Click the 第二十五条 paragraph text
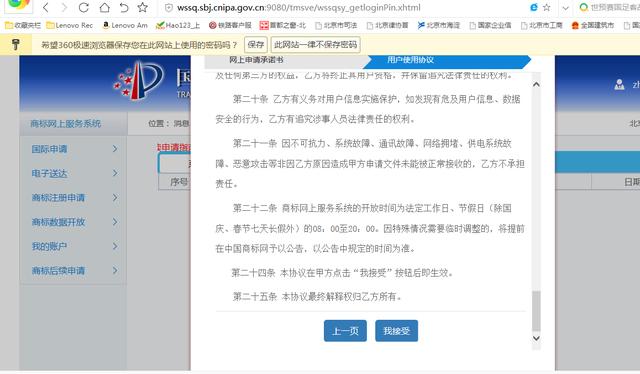Screen dimensions: 640x374 click(317, 296)
